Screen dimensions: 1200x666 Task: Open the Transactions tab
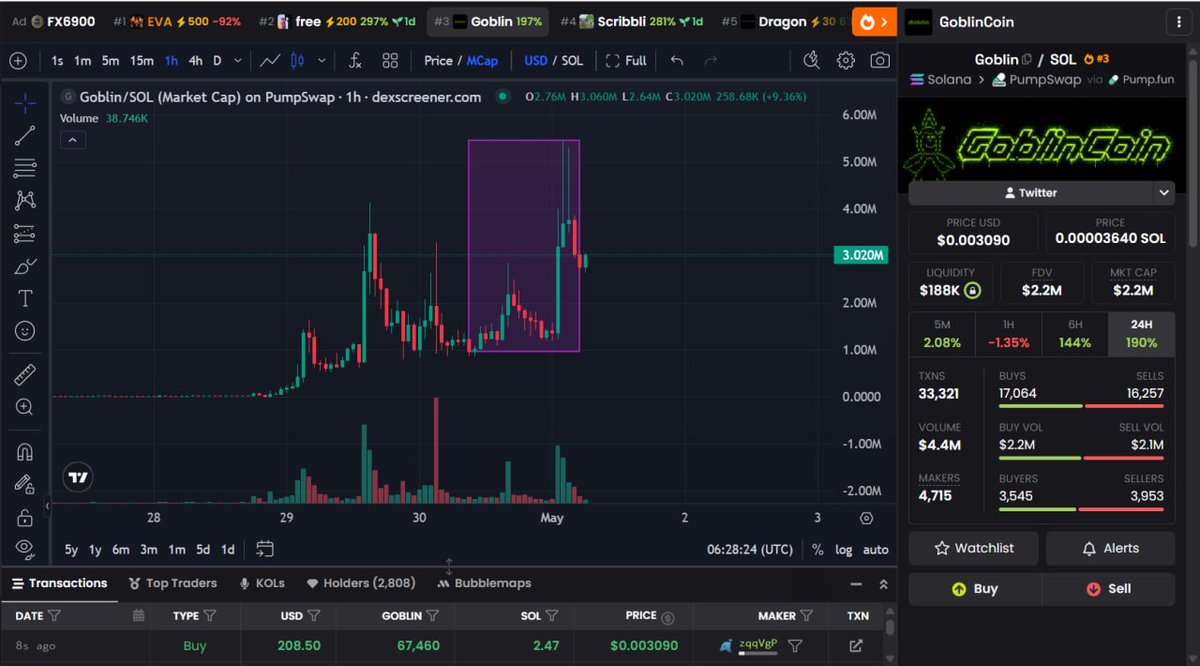click(59, 583)
